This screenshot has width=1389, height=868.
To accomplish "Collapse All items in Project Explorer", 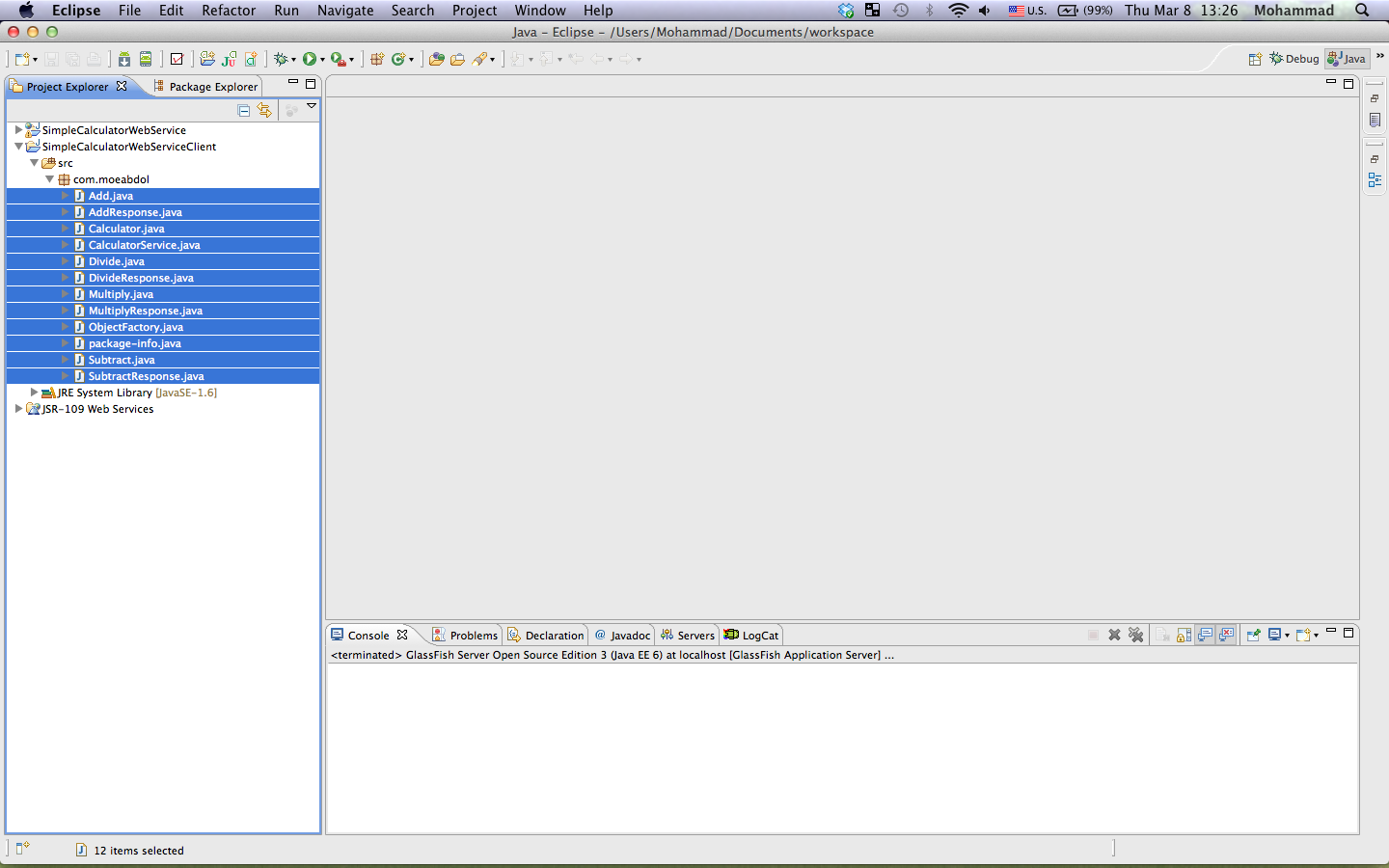I will (243, 110).
